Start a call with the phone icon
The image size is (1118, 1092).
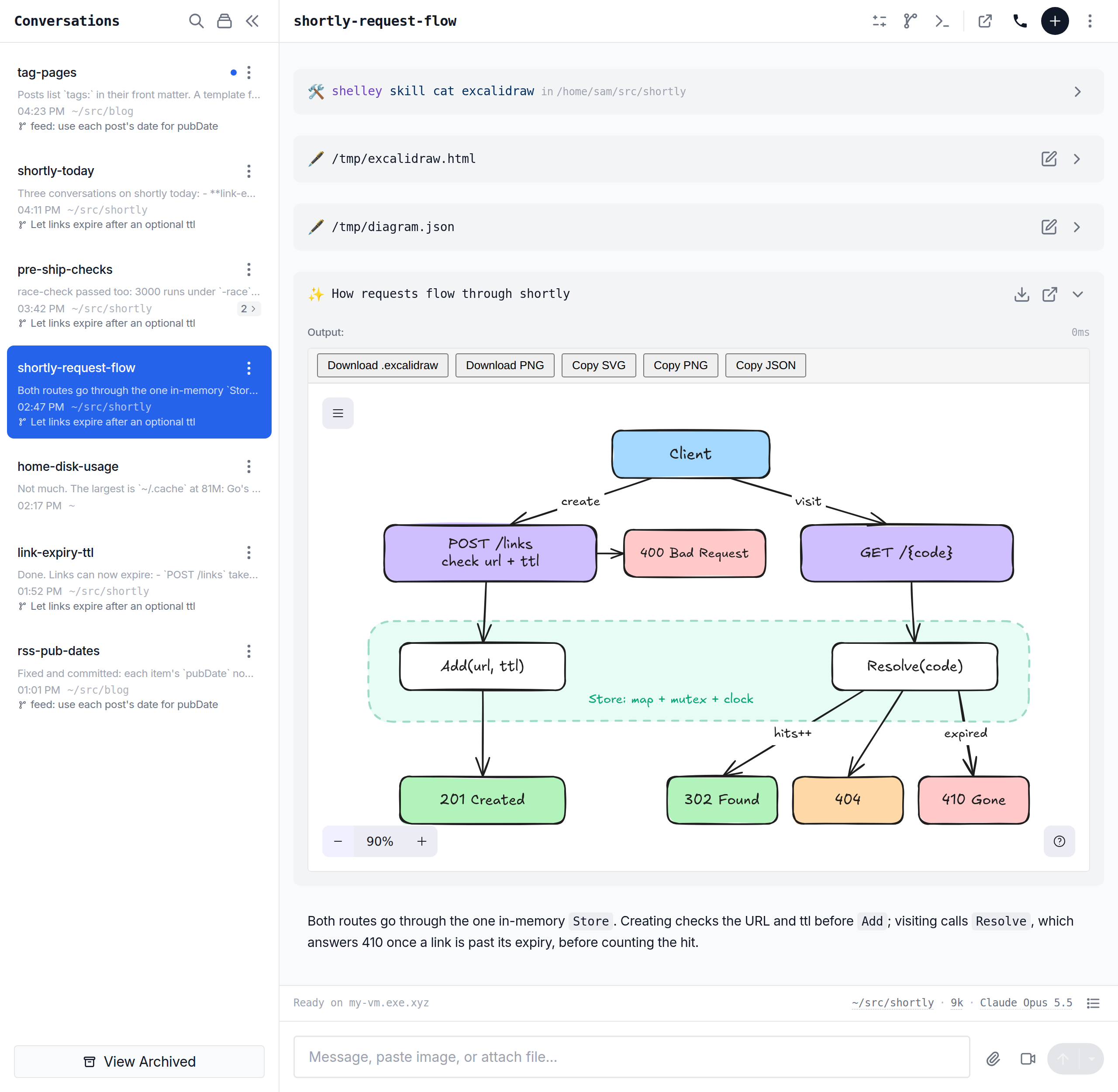[x=1020, y=21]
